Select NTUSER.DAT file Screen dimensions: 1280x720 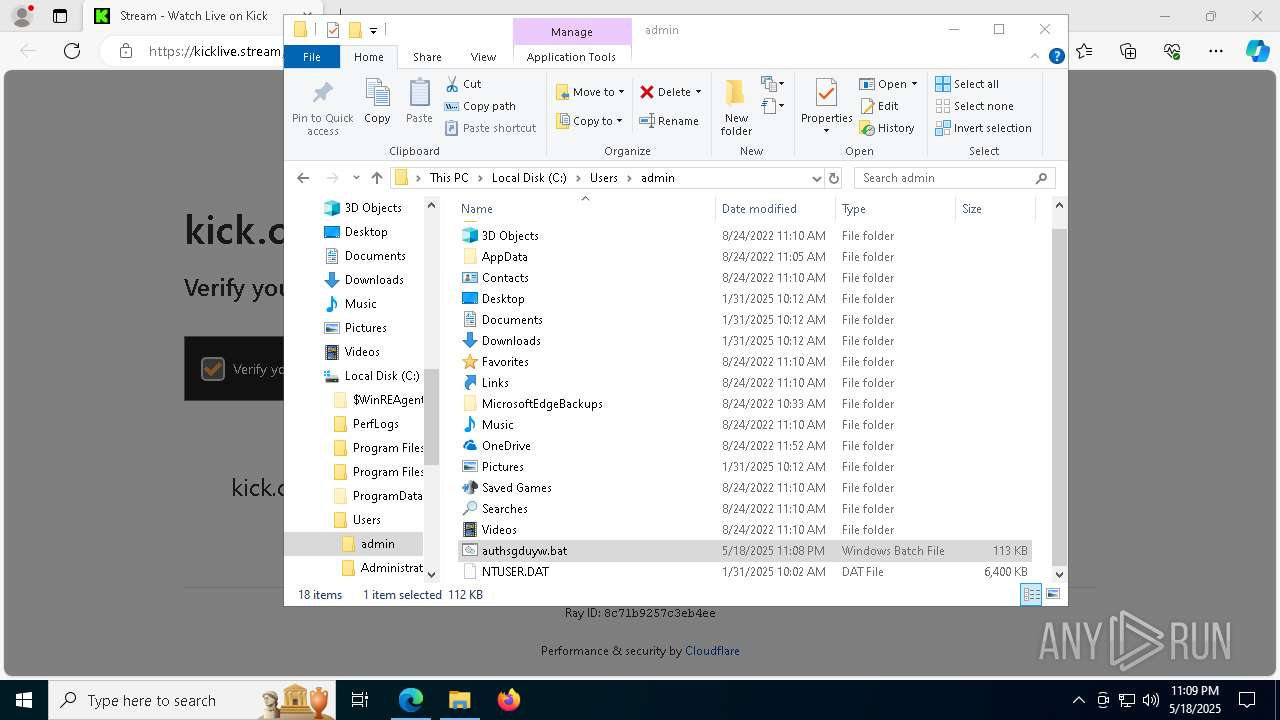[x=745, y=572]
